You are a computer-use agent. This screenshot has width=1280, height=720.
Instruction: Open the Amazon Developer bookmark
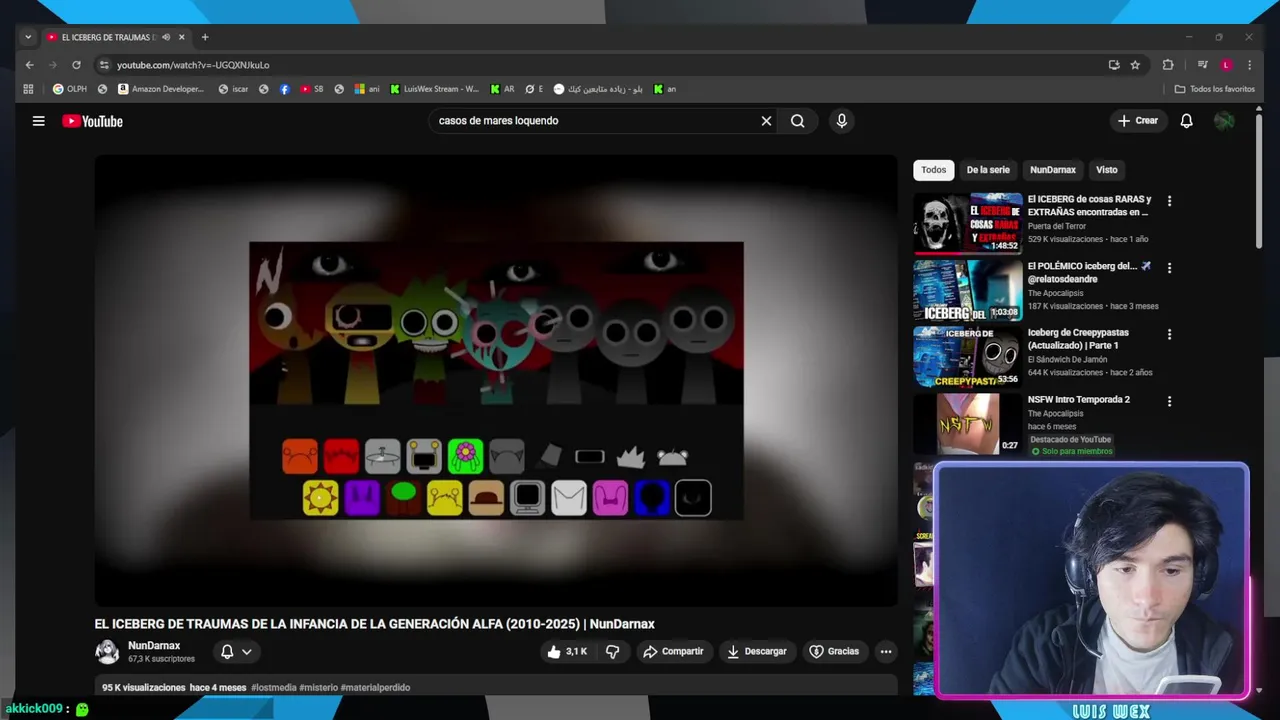pyautogui.click(x=161, y=89)
